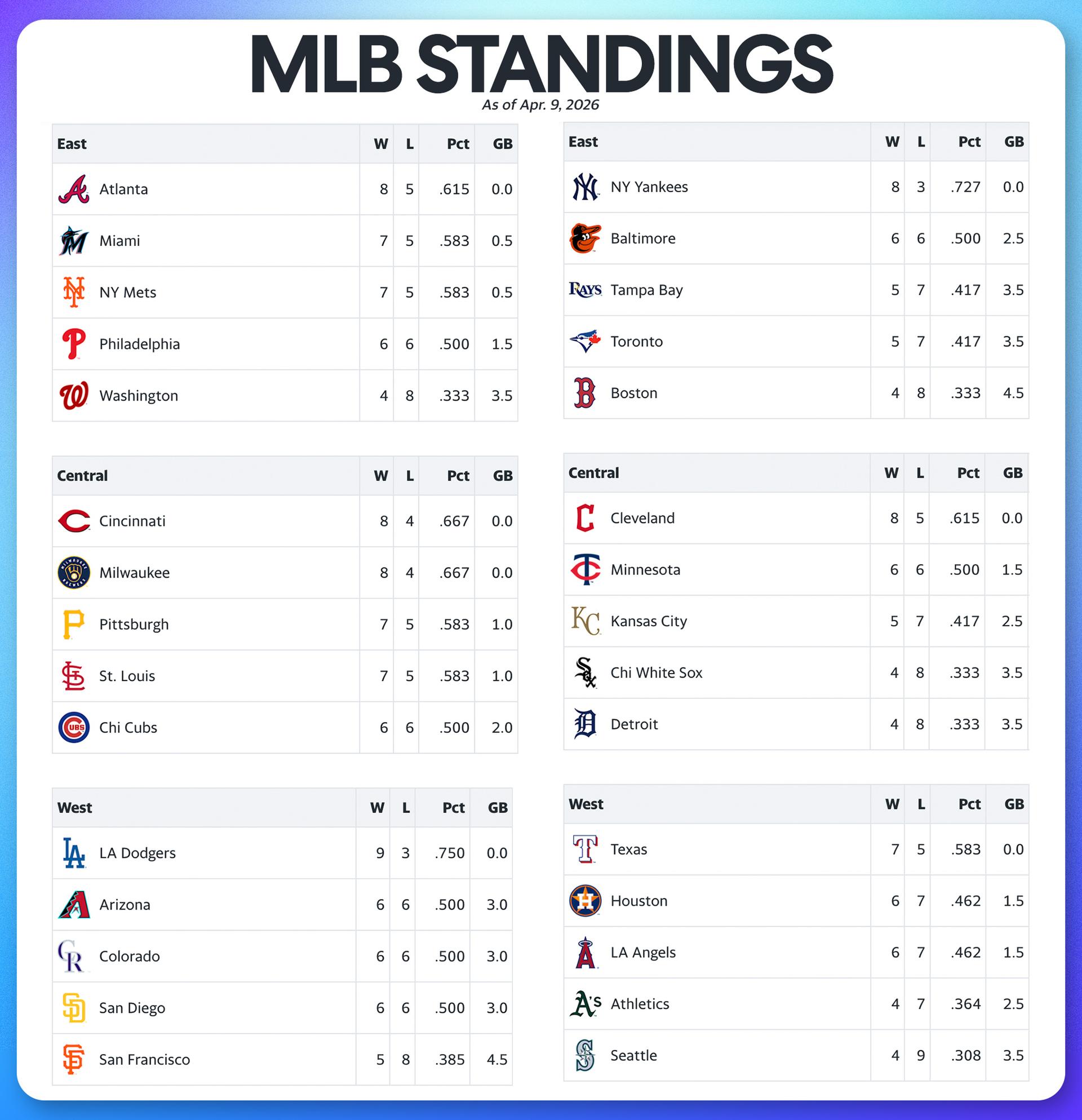Click the Kansas City team name

(x=649, y=621)
